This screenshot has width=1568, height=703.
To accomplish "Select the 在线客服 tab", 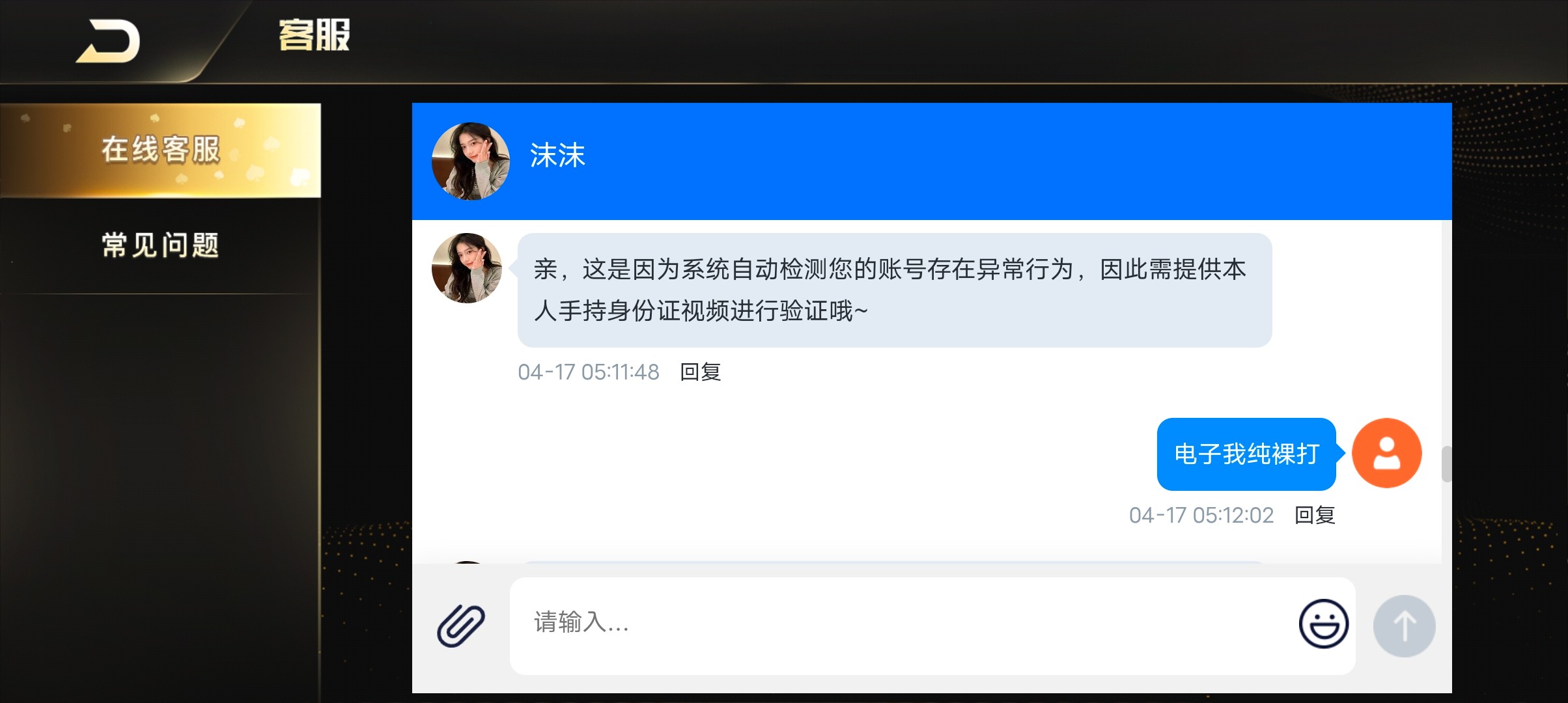I will [x=160, y=150].
